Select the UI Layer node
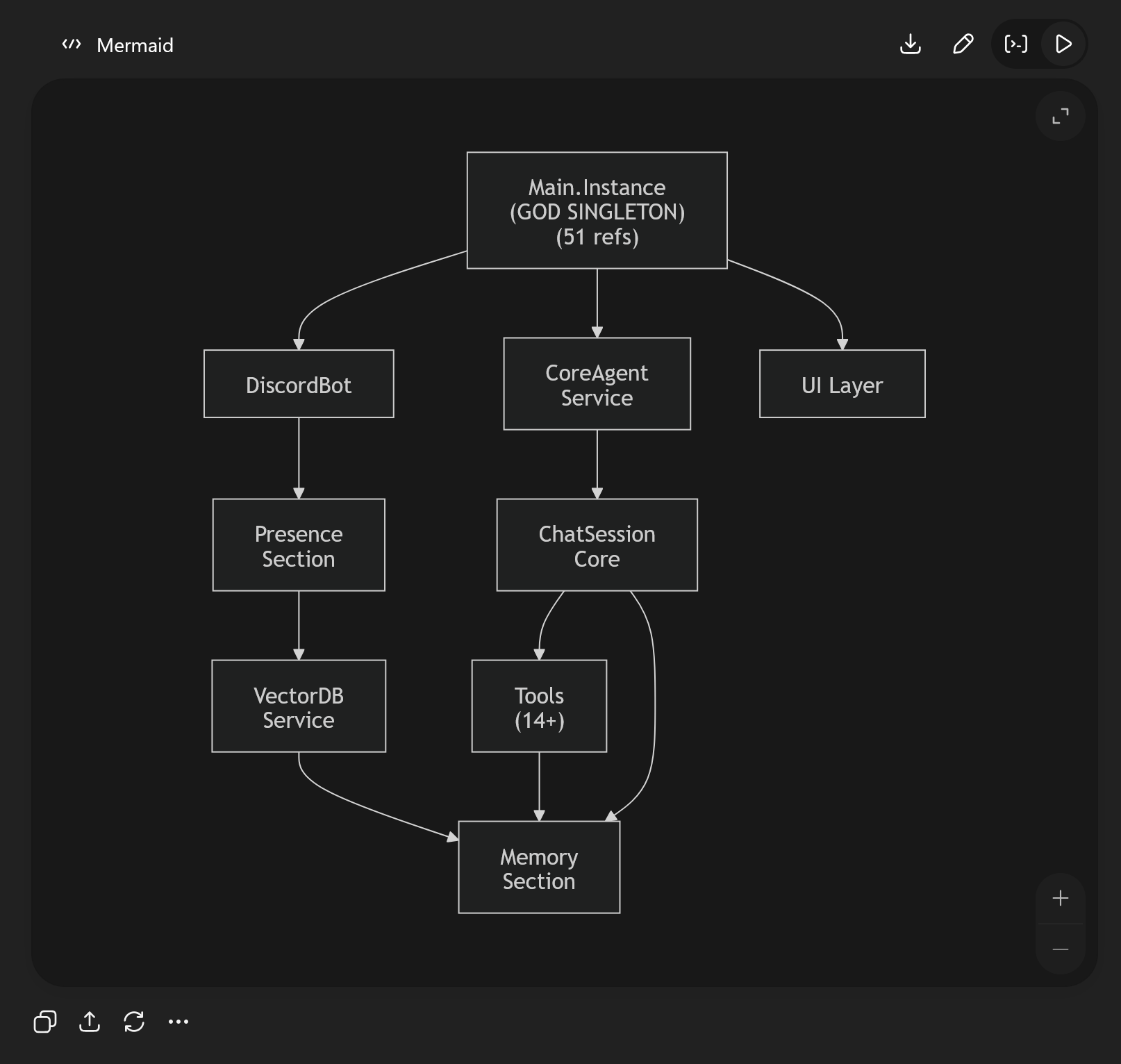Image resolution: width=1121 pixels, height=1064 pixels. (x=842, y=384)
